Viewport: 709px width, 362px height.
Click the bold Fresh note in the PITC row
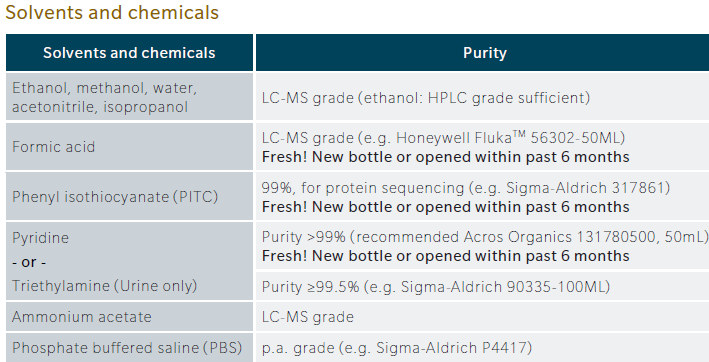point(445,207)
